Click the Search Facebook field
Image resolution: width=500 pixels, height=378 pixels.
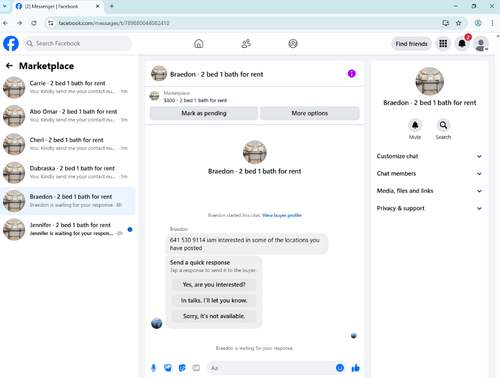pyautogui.click(x=77, y=44)
